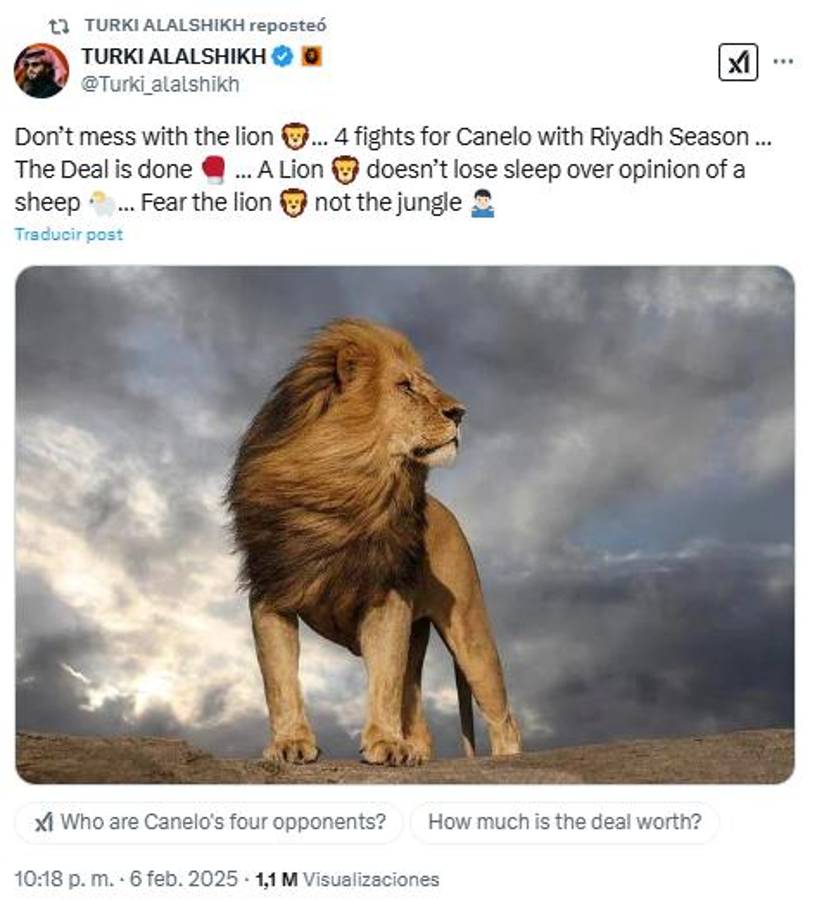Image resolution: width=817 pixels, height=900 pixels.
Task: Click the repost arrows icon
Action: tap(59, 26)
